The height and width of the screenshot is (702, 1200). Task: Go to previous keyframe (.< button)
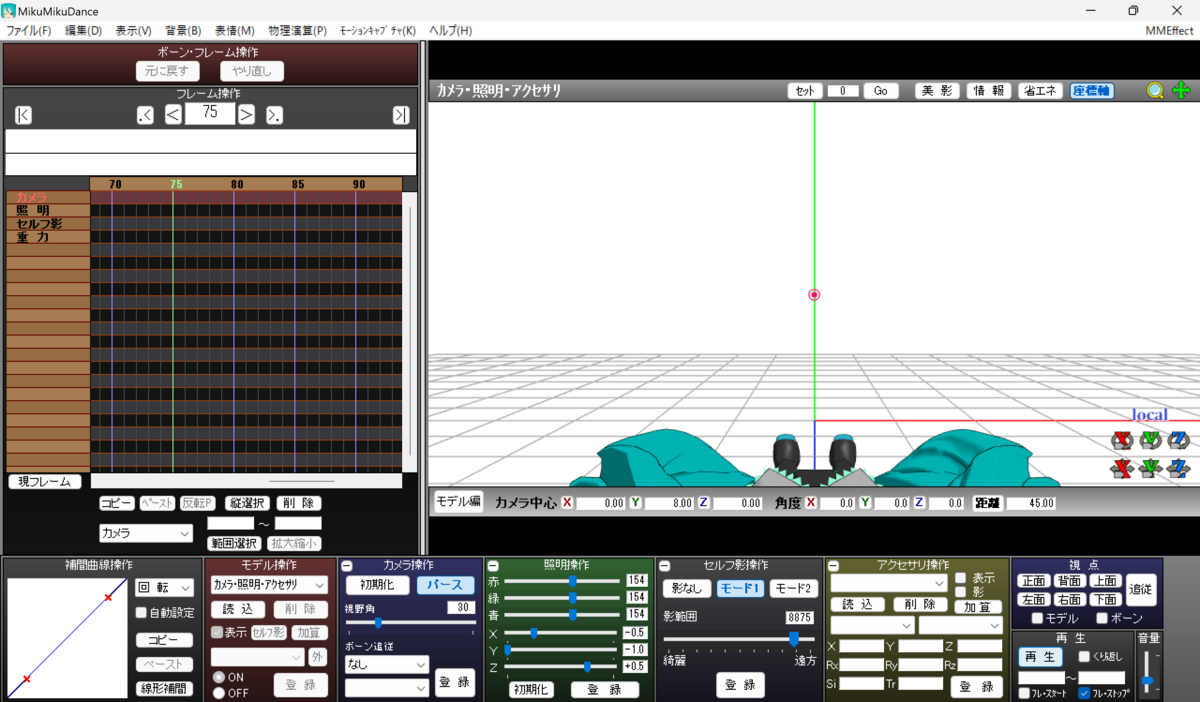(145, 115)
